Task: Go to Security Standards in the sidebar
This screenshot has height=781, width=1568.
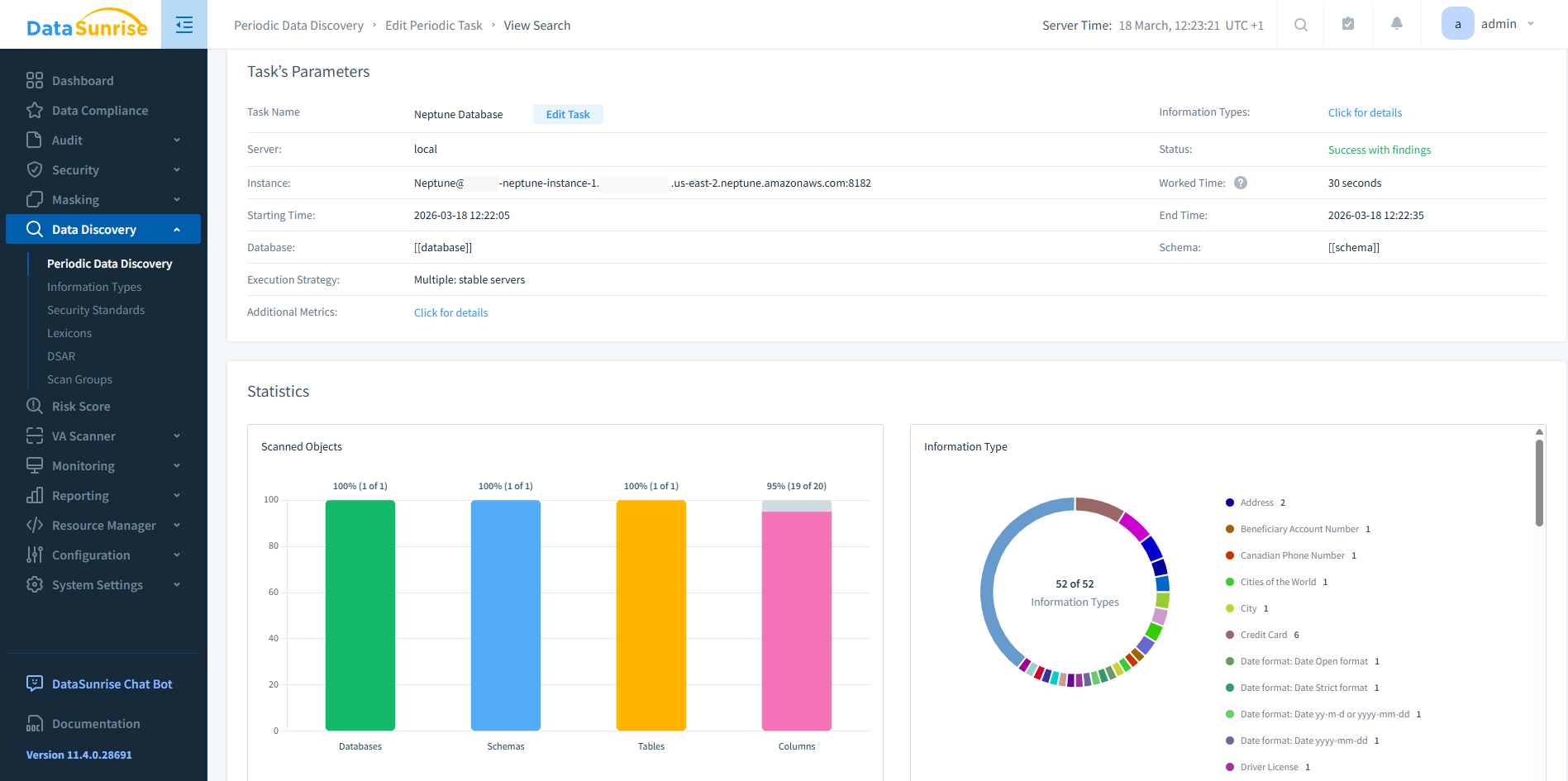Action: (95, 309)
